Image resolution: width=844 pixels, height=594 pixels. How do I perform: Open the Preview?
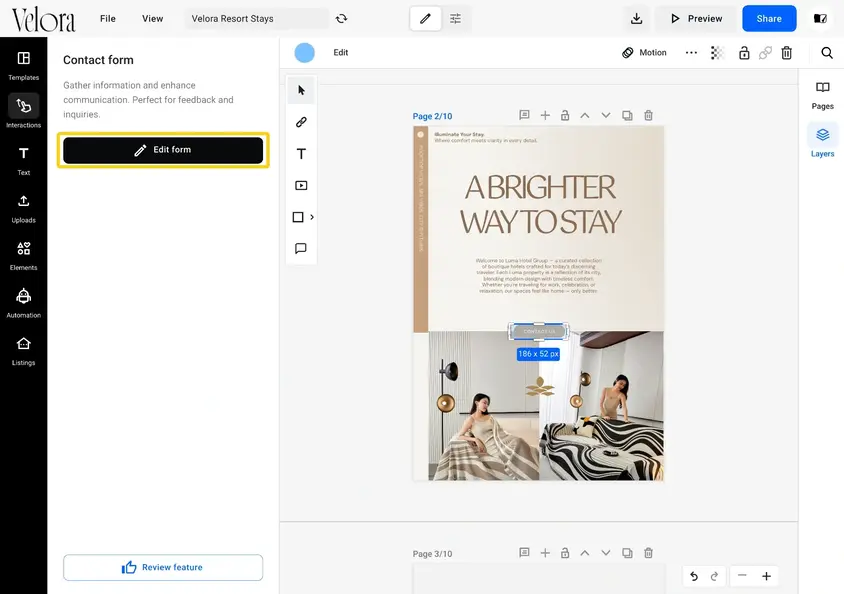[697, 19]
